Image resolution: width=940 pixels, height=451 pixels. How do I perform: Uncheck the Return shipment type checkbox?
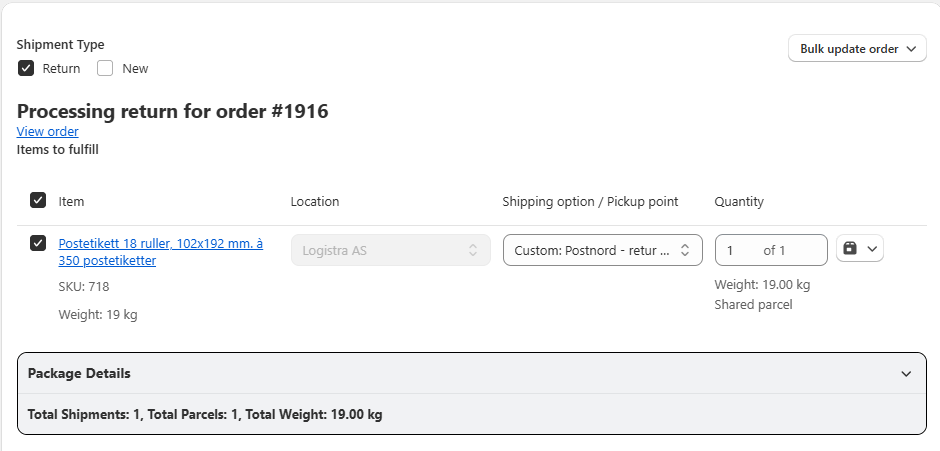click(26, 69)
